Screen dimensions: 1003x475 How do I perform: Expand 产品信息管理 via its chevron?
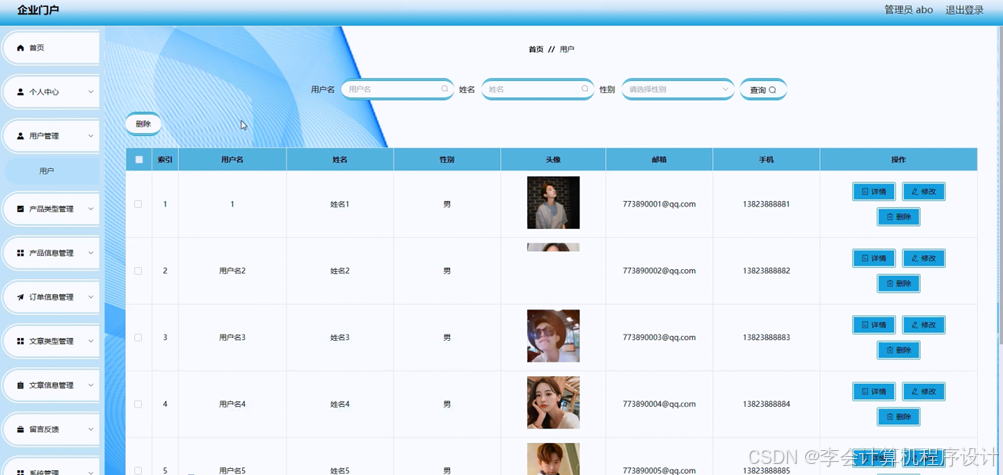(x=91, y=253)
